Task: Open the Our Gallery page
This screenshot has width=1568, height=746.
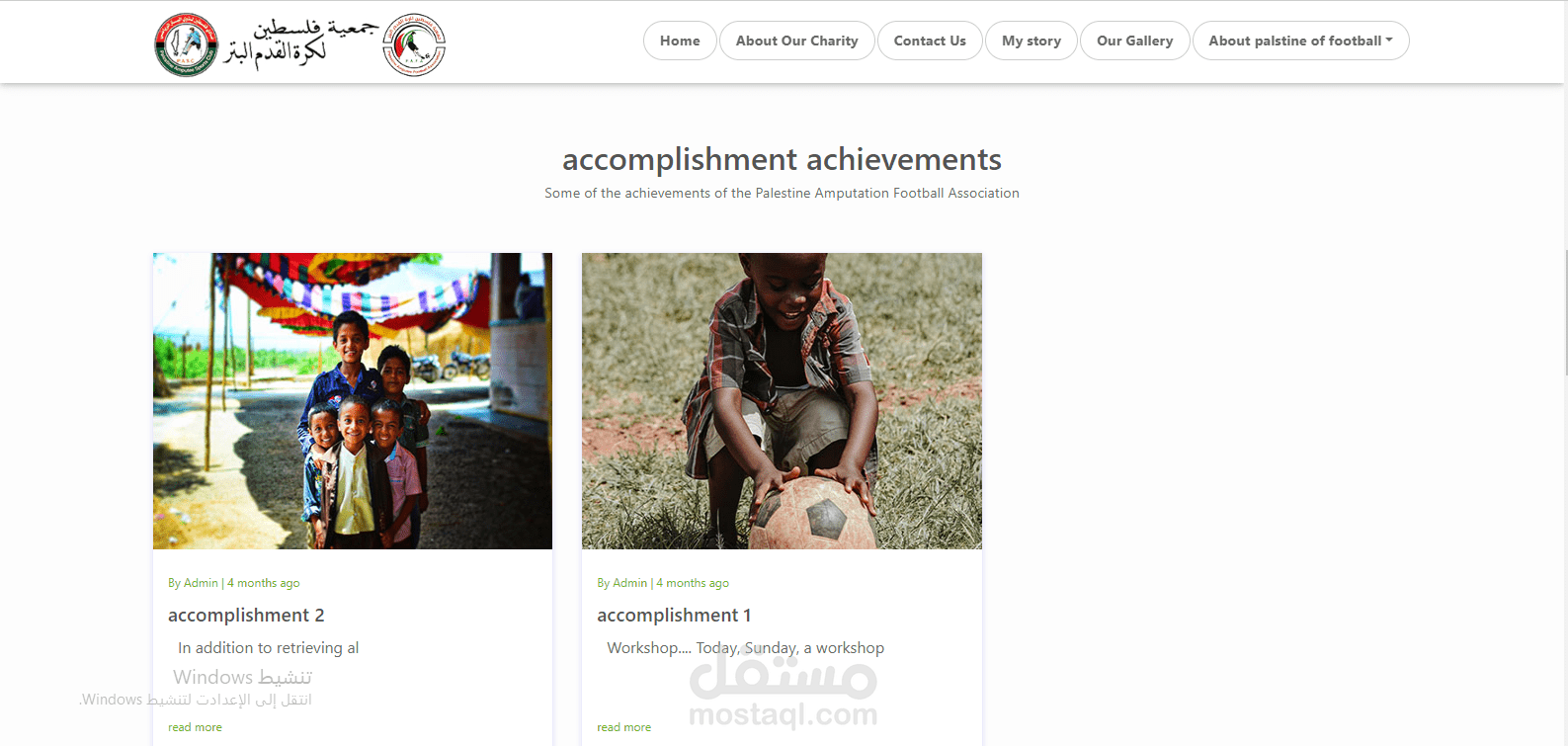Action: pyautogui.click(x=1134, y=41)
